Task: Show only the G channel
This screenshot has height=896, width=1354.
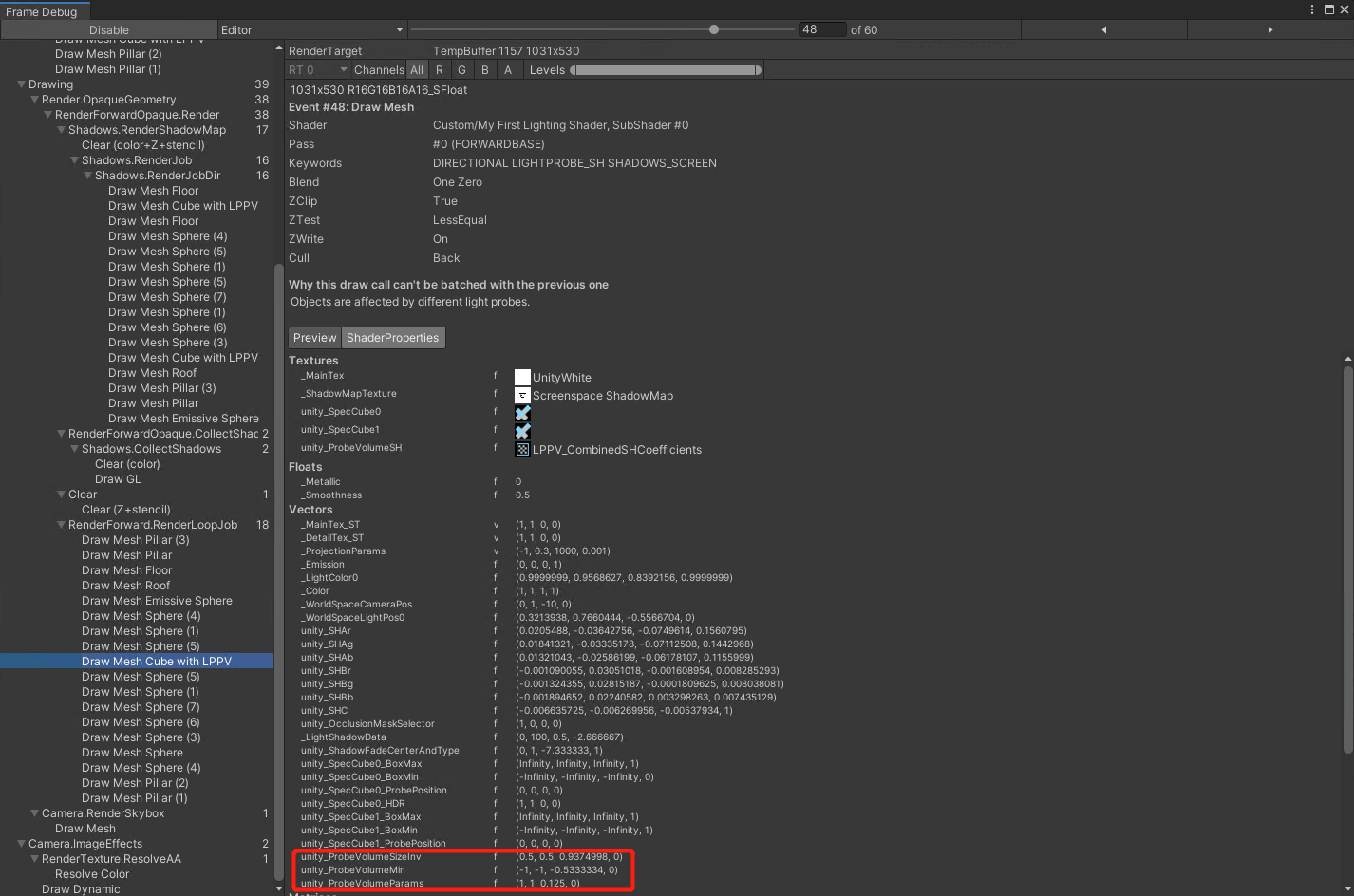Action: (x=461, y=70)
